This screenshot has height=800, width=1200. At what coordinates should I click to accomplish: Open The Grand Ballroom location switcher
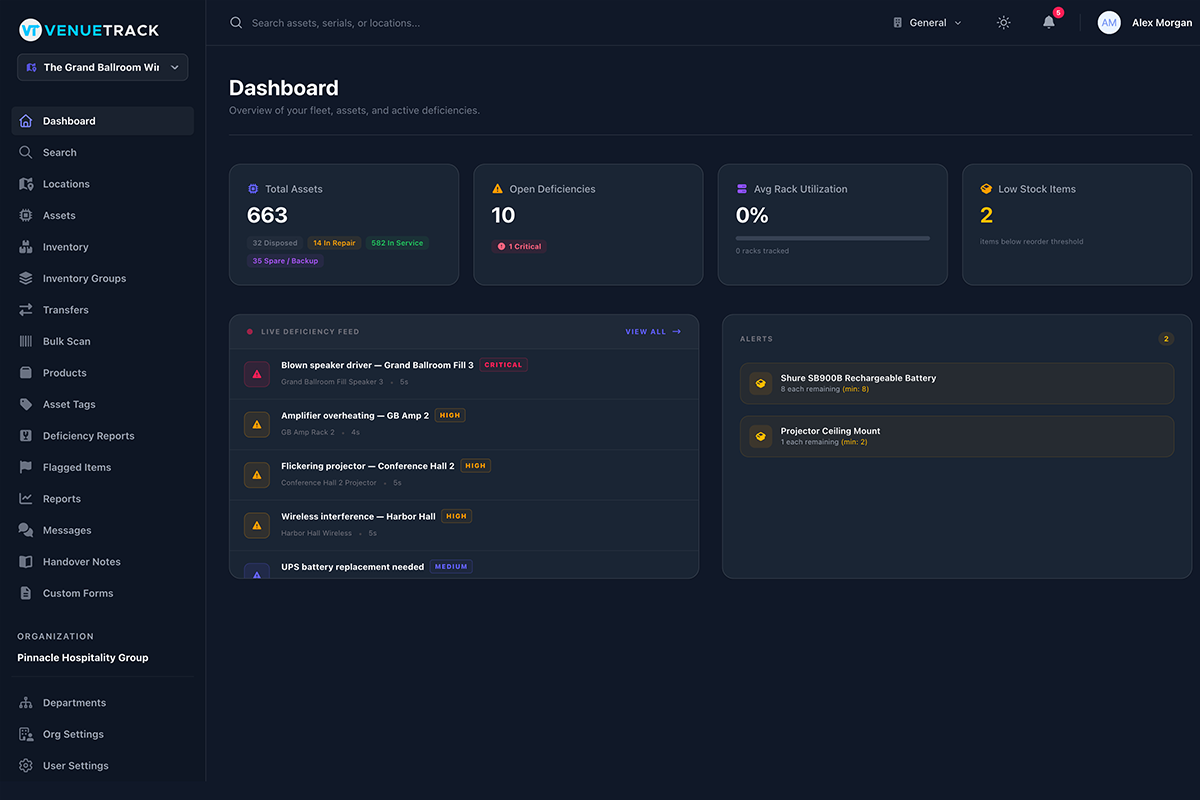point(101,67)
